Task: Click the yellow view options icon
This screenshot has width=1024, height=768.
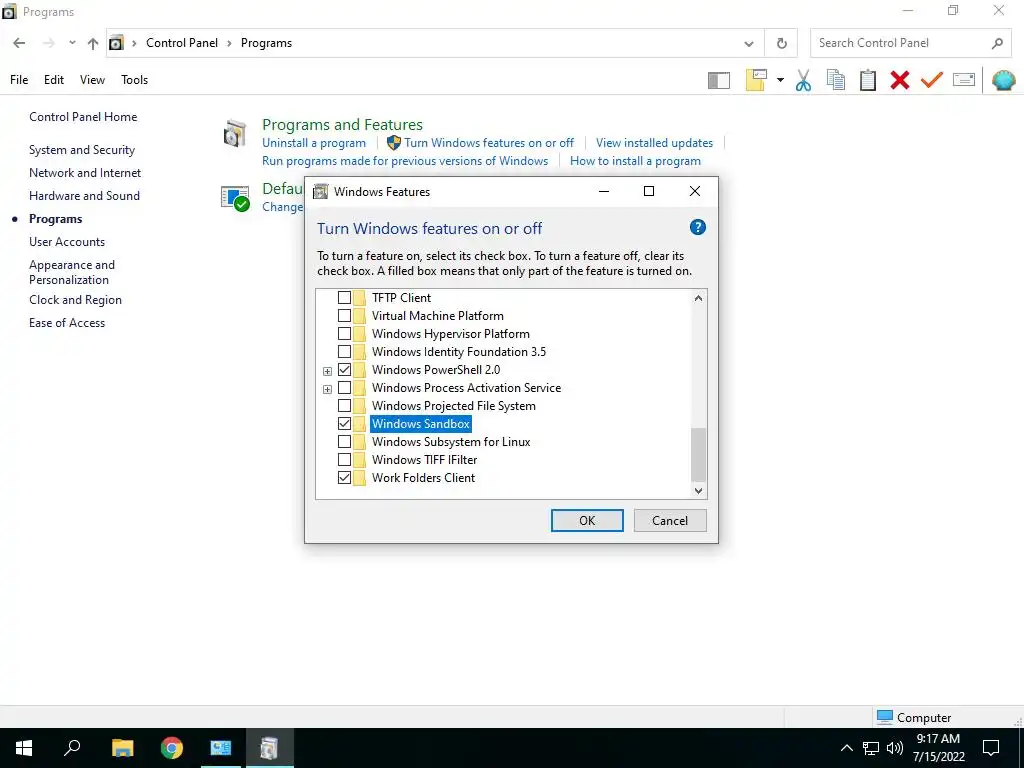Action: tap(756, 80)
